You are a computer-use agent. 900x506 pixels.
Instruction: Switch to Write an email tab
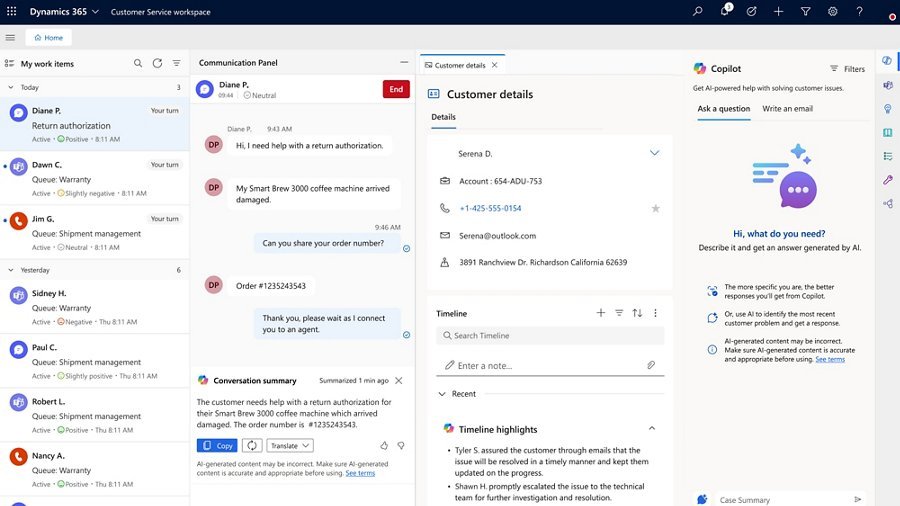(x=787, y=108)
